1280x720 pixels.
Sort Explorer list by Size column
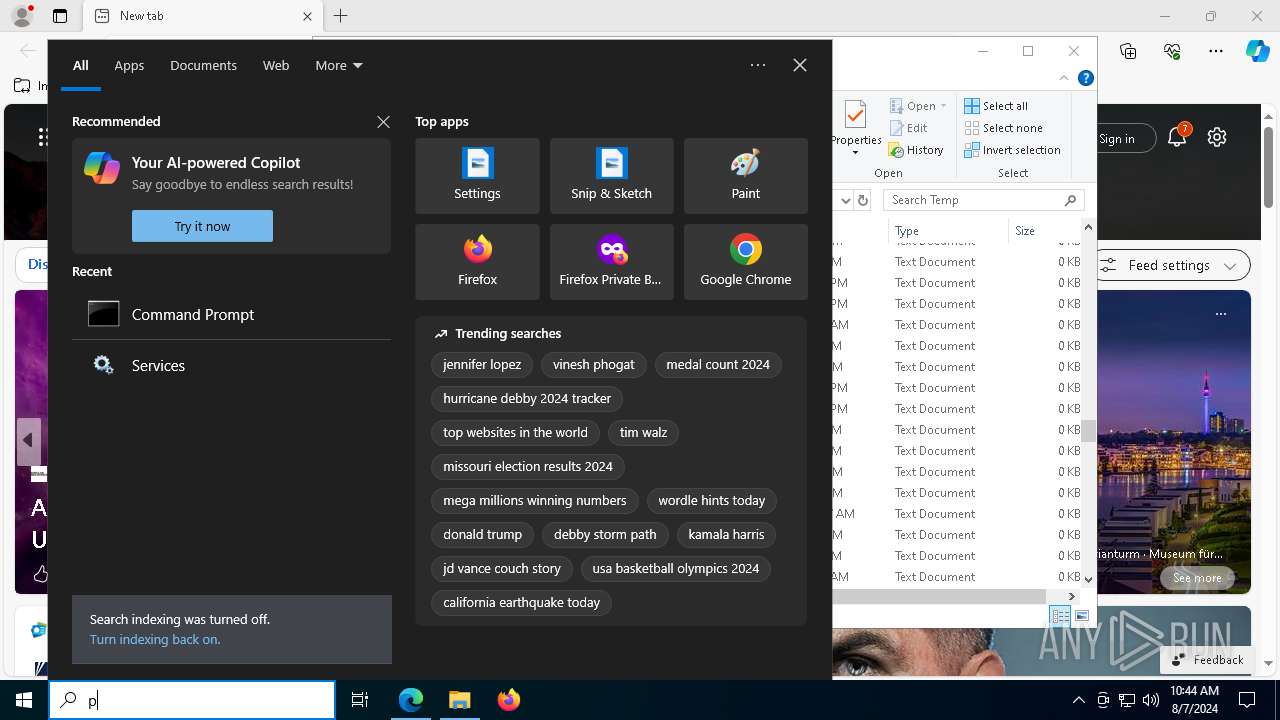[1045, 231]
